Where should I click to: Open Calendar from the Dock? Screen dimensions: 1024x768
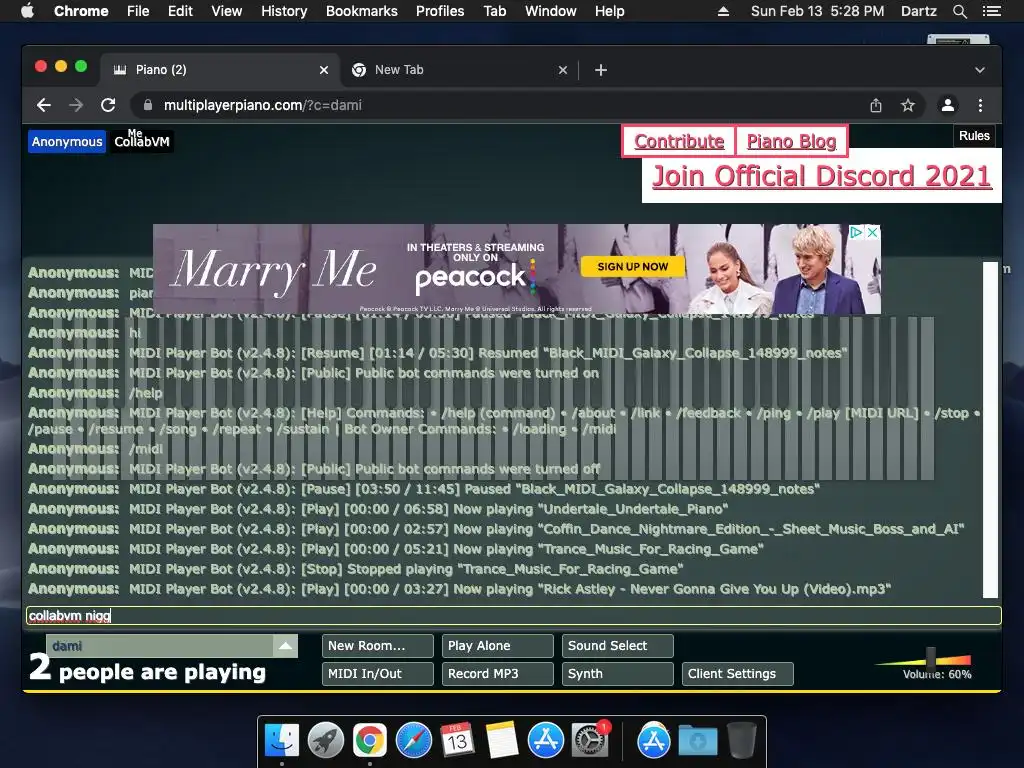point(457,741)
